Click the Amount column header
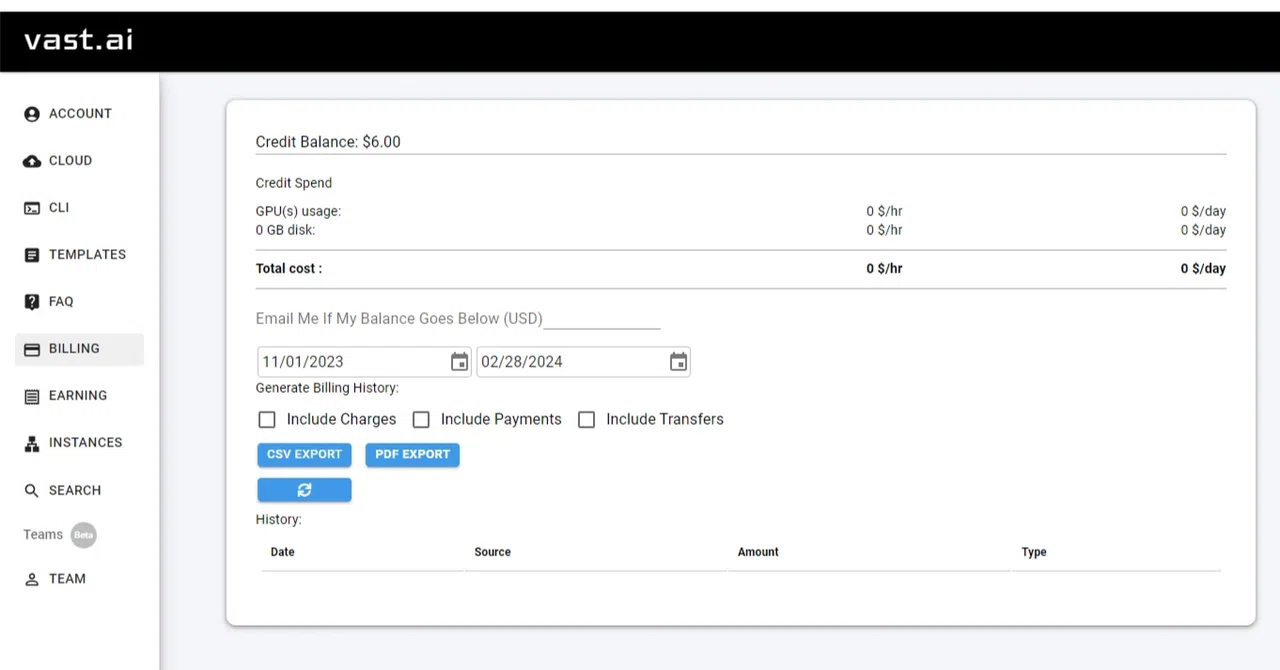The height and width of the screenshot is (670, 1280). 758,552
